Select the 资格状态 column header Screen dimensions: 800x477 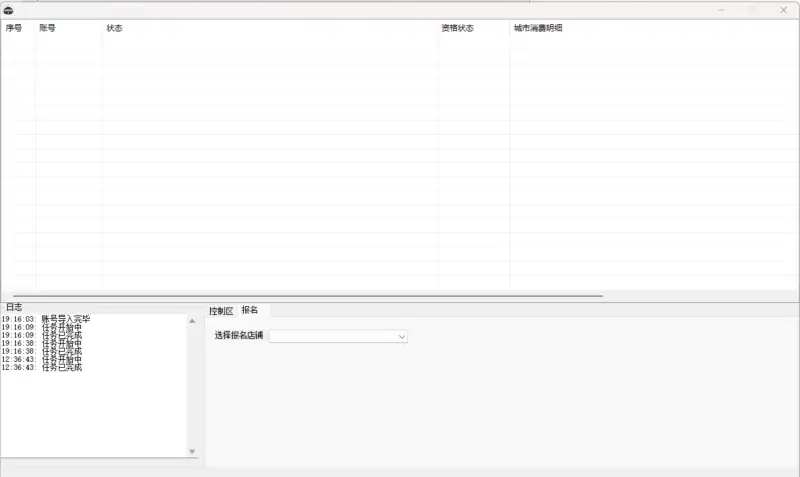pyautogui.click(x=458, y=28)
